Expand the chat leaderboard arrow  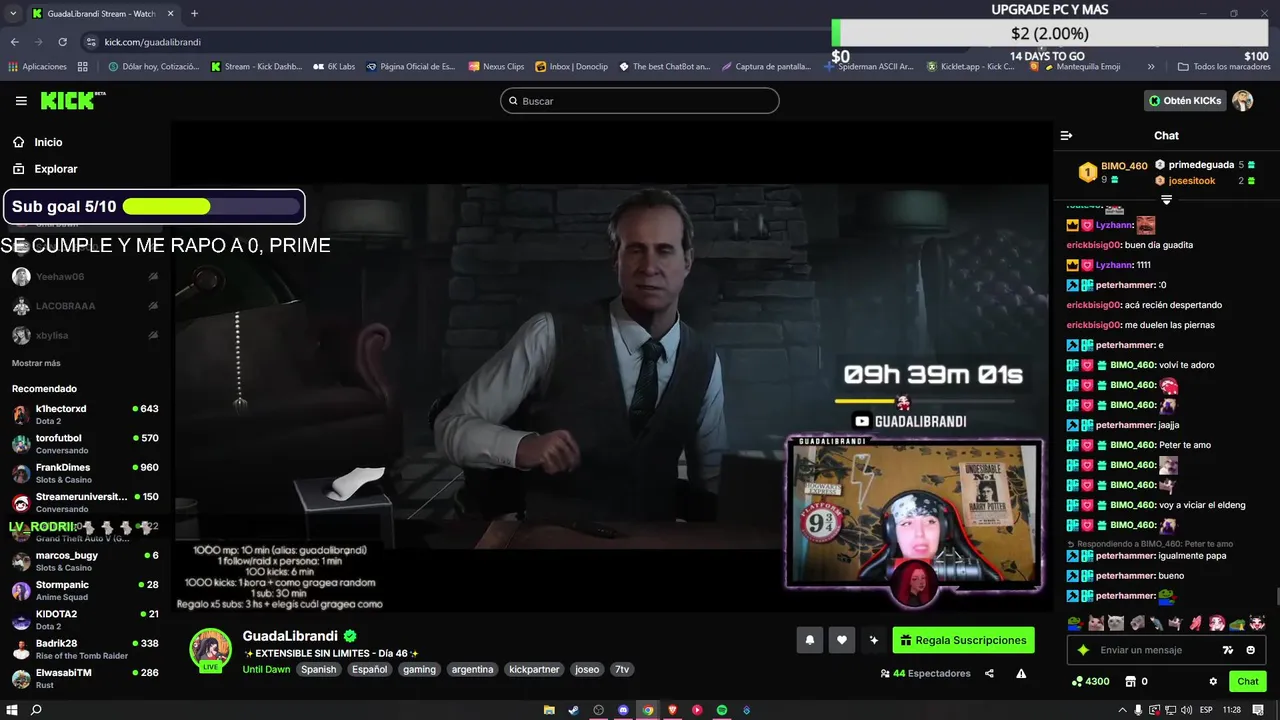click(x=1166, y=200)
